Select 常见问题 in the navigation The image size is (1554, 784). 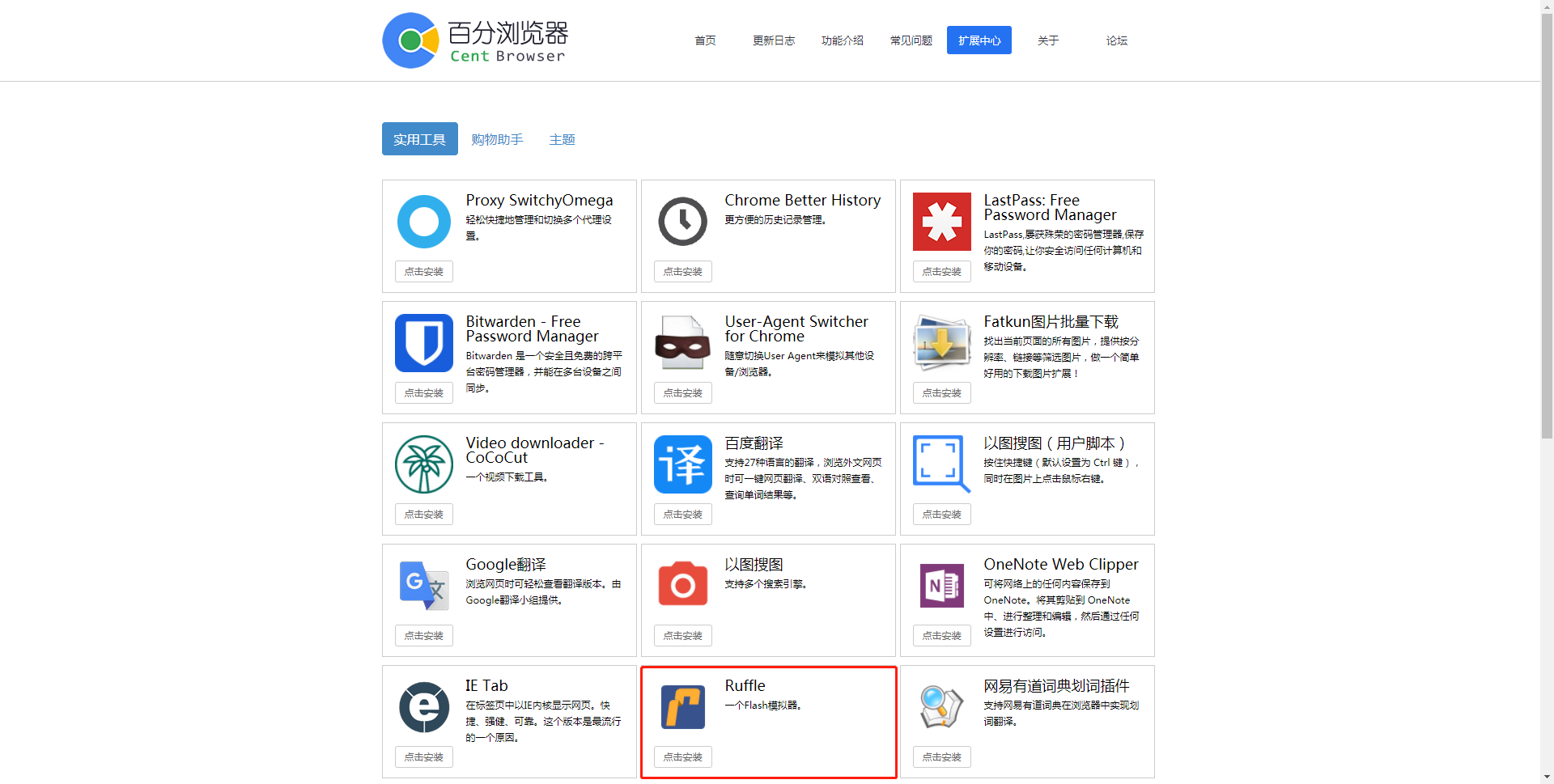pyautogui.click(x=911, y=40)
